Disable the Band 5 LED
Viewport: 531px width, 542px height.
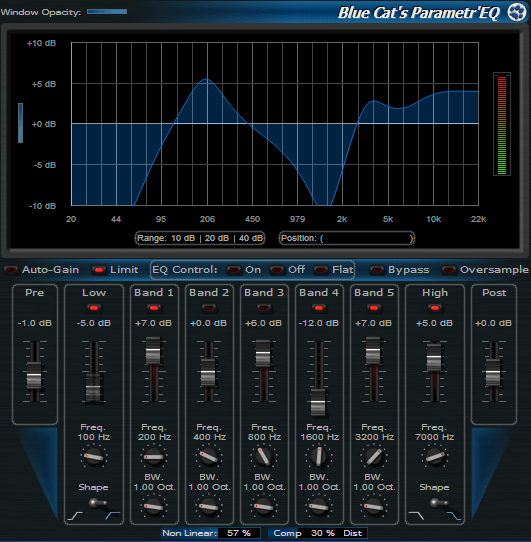[x=373, y=307]
